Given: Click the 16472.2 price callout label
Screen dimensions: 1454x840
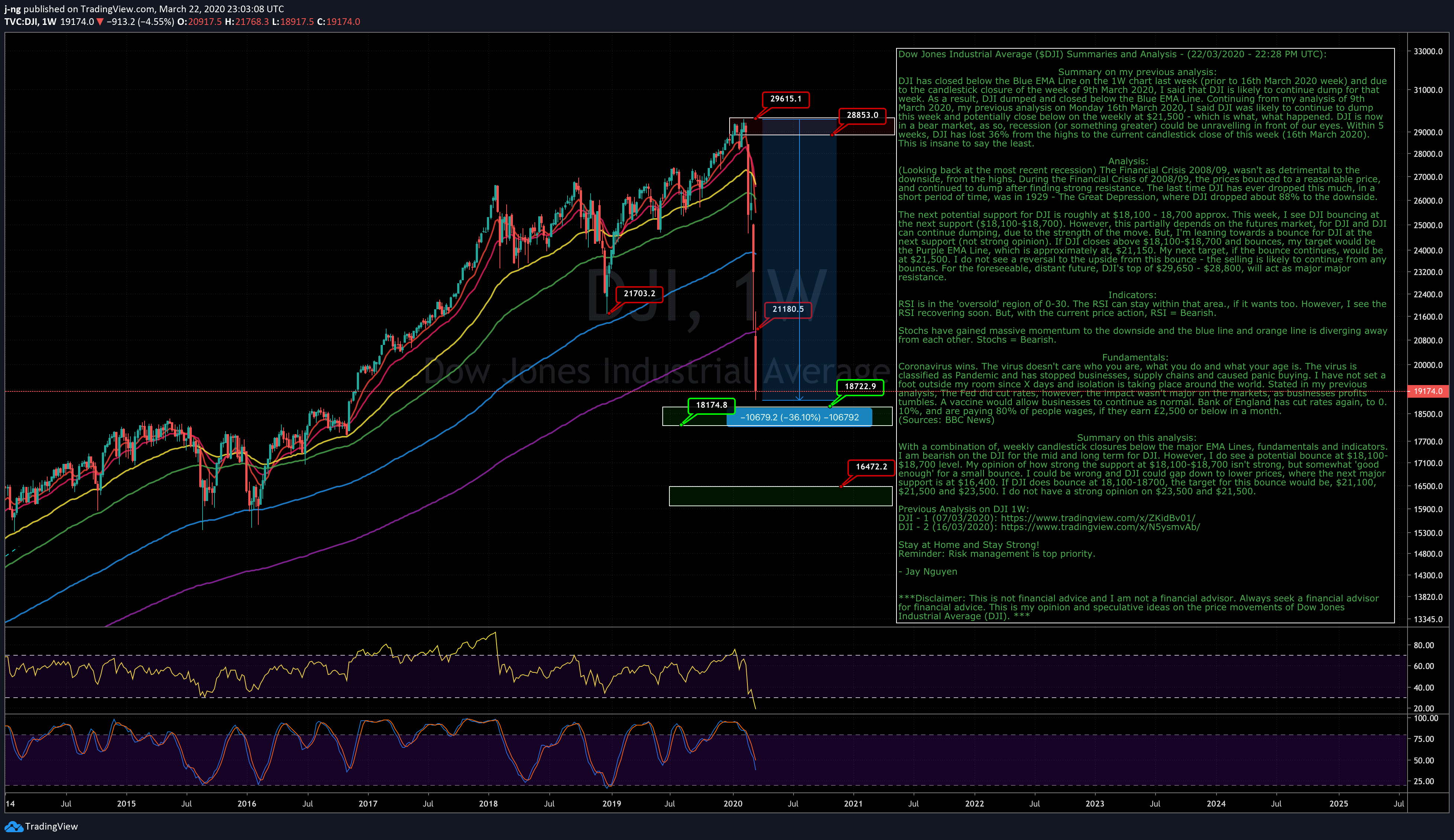Looking at the screenshot, I should click(x=871, y=467).
